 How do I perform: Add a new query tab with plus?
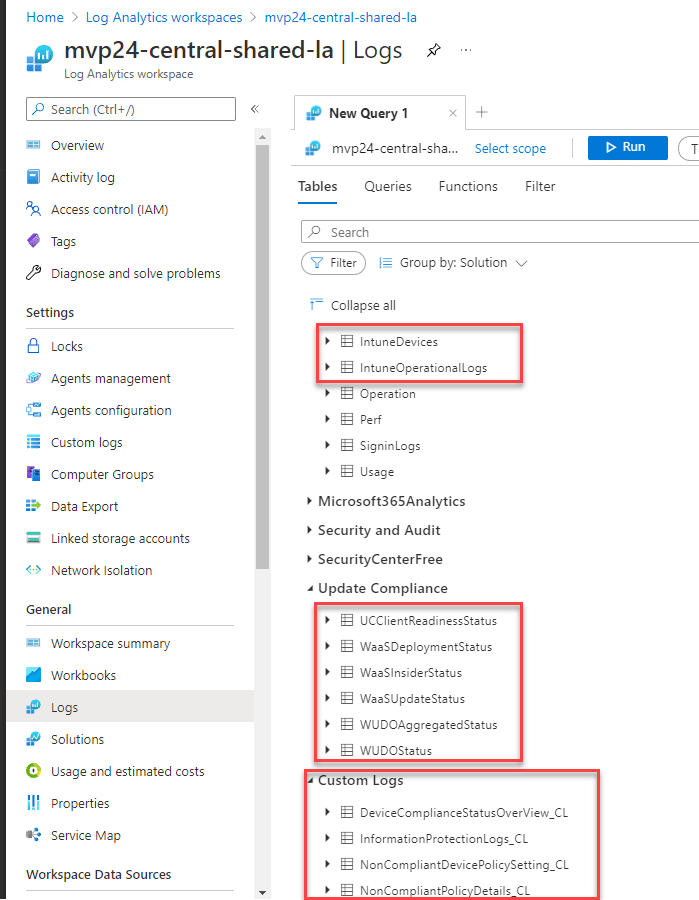(x=481, y=112)
